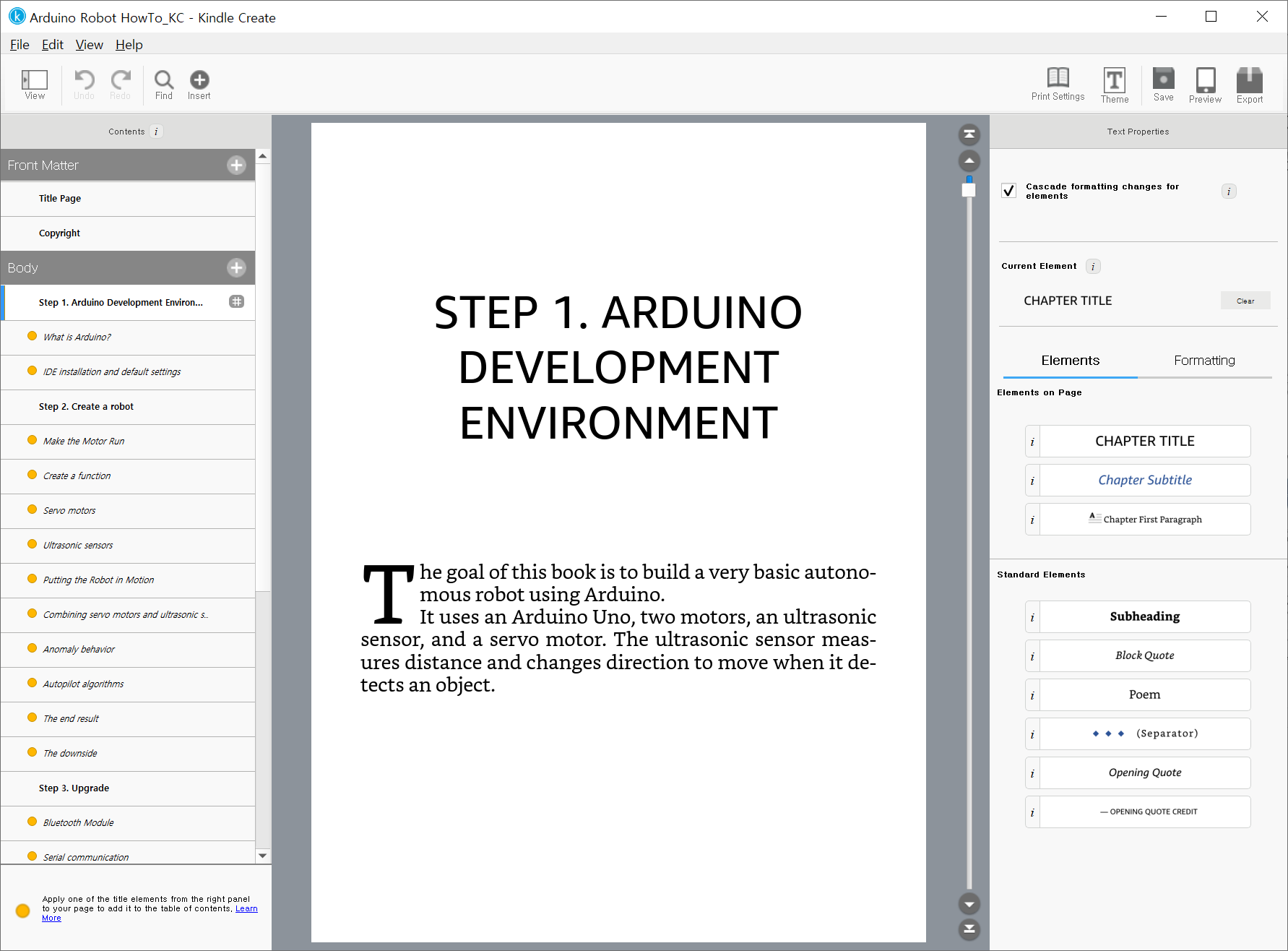Select 'Create a function' section
The image size is (1288, 951).
click(x=128, y=476)
